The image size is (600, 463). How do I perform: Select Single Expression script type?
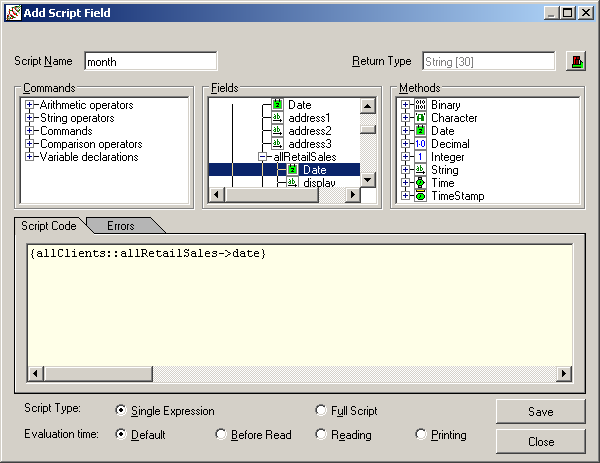click(121, 410)
